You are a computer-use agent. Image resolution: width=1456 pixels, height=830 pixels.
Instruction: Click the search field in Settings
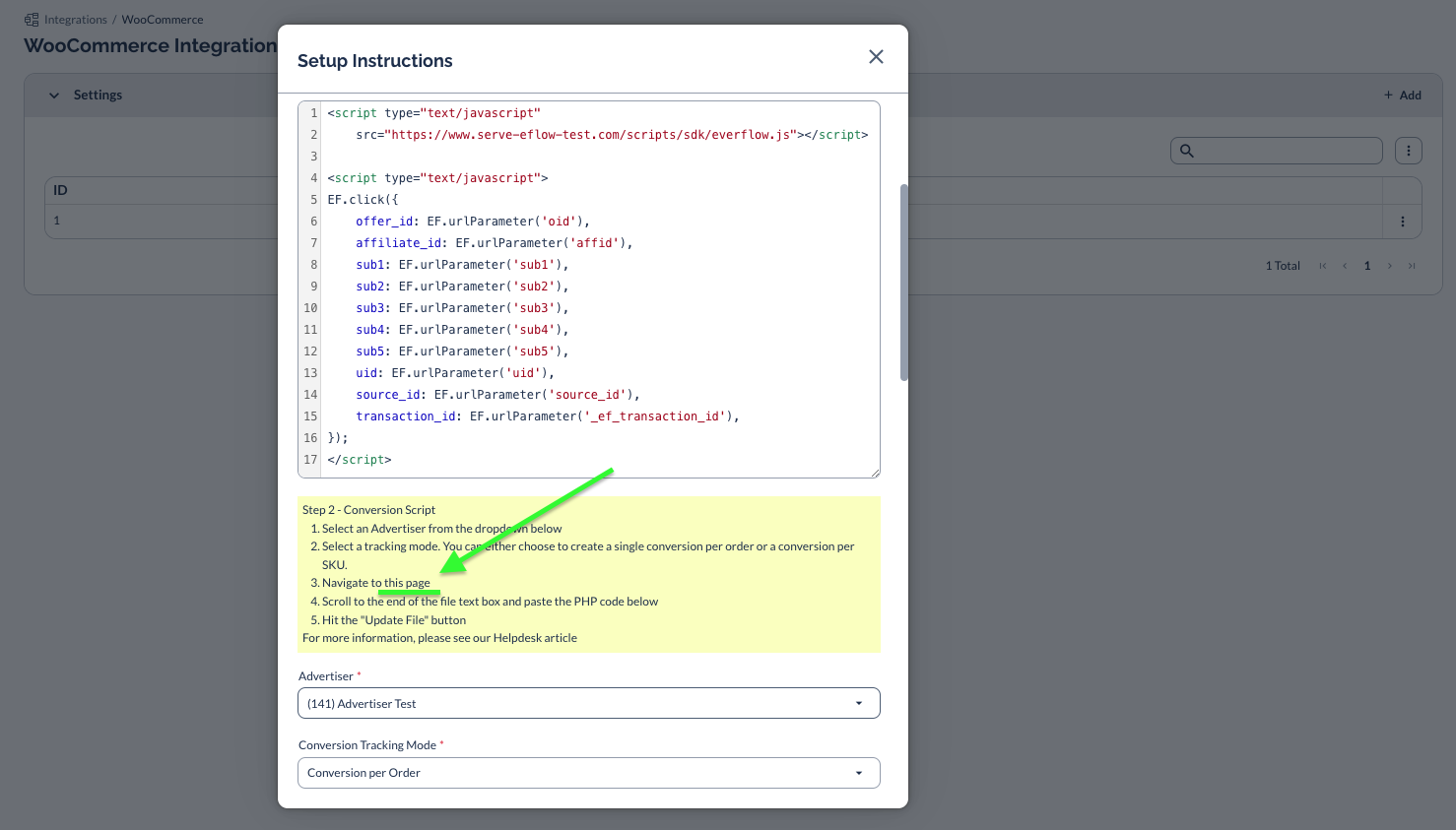[1277, 151]
